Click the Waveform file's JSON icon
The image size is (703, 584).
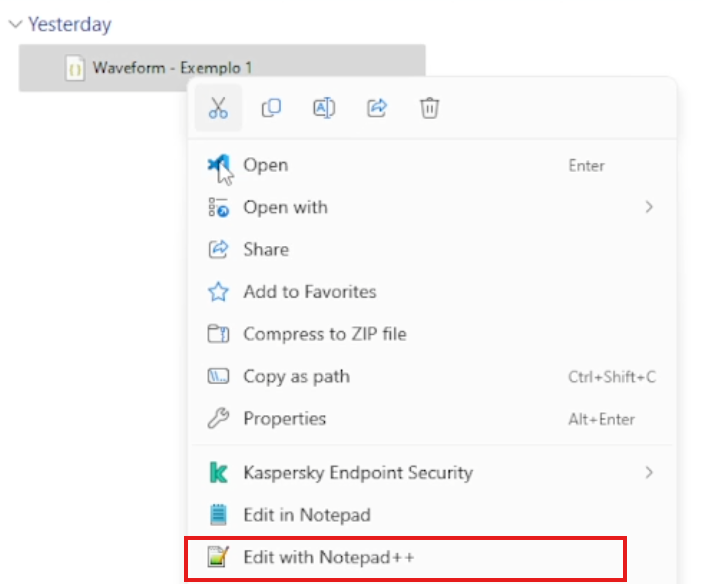[x=74, y=68]
